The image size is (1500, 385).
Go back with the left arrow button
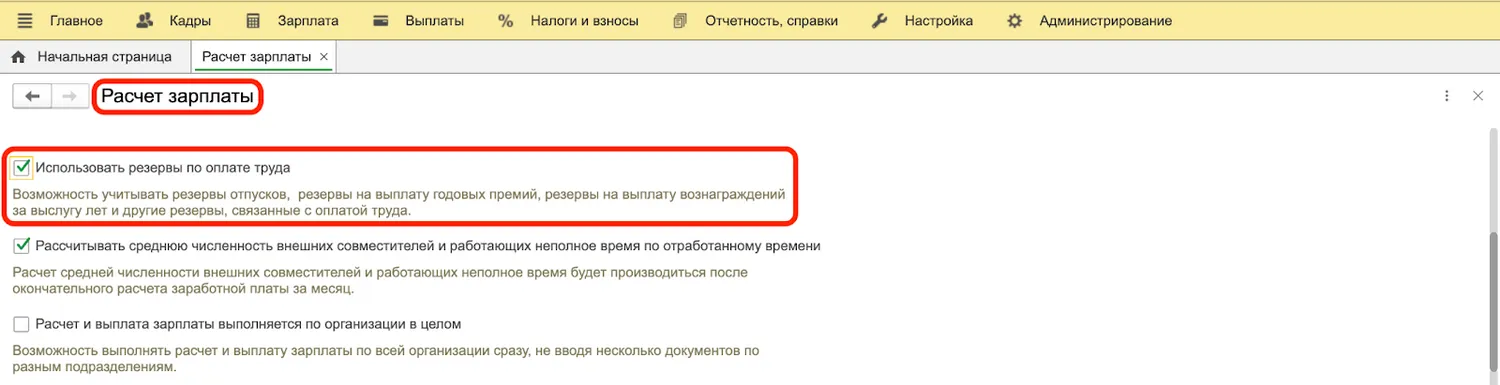pos(33,96)
